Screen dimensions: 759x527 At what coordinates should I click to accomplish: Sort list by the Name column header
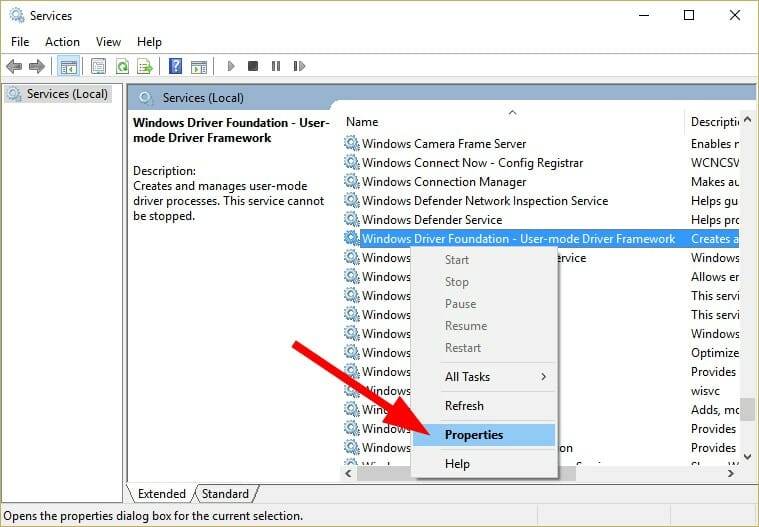(512, 121)
